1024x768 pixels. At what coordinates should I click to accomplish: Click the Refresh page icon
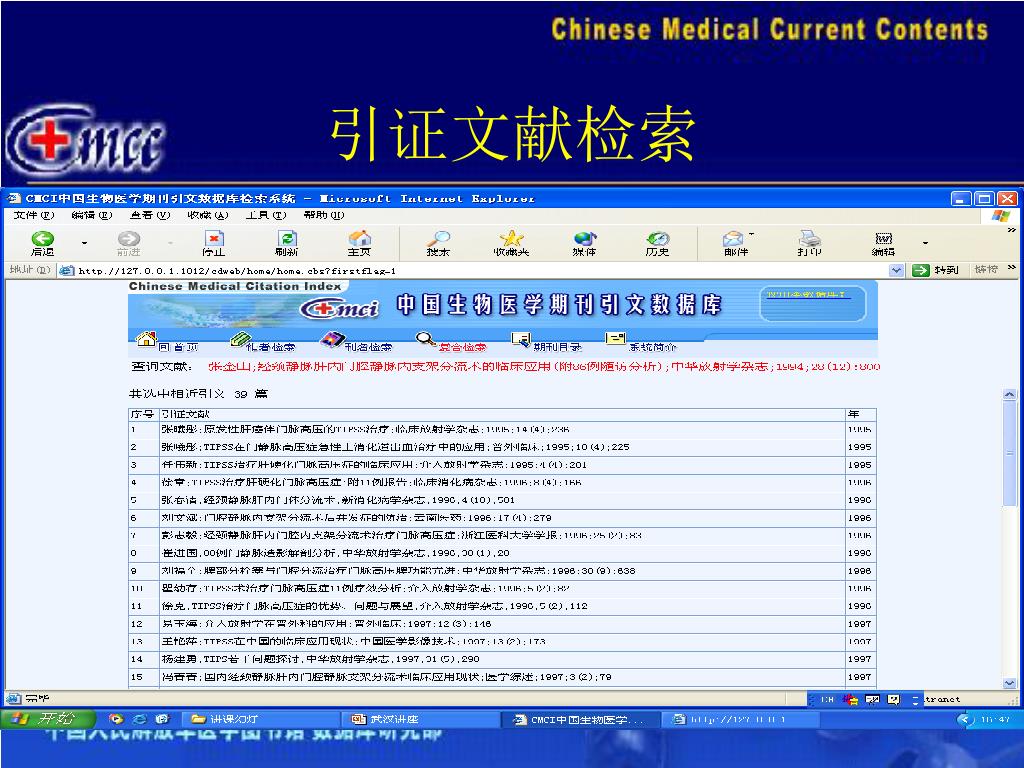point(287,238)
